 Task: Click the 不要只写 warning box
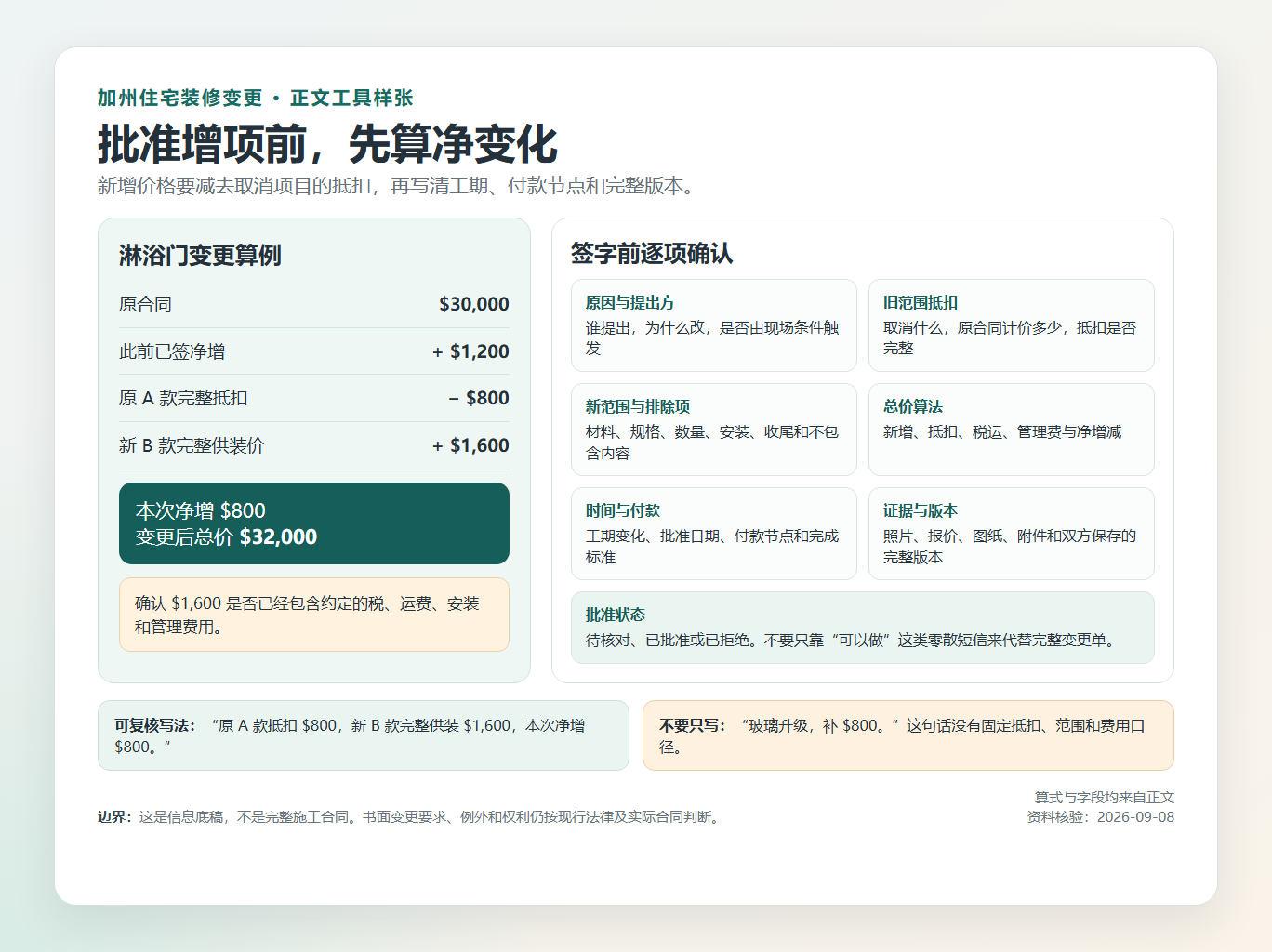[908, 735]
